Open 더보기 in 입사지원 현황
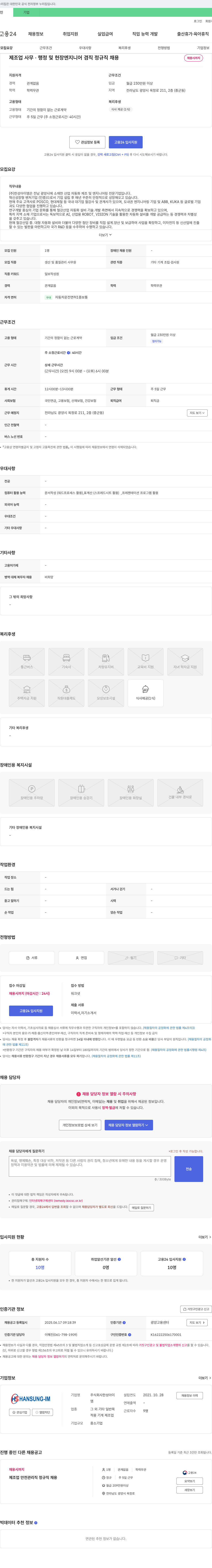Screen dimensions: 212x1568 [x=205, y=1237]
